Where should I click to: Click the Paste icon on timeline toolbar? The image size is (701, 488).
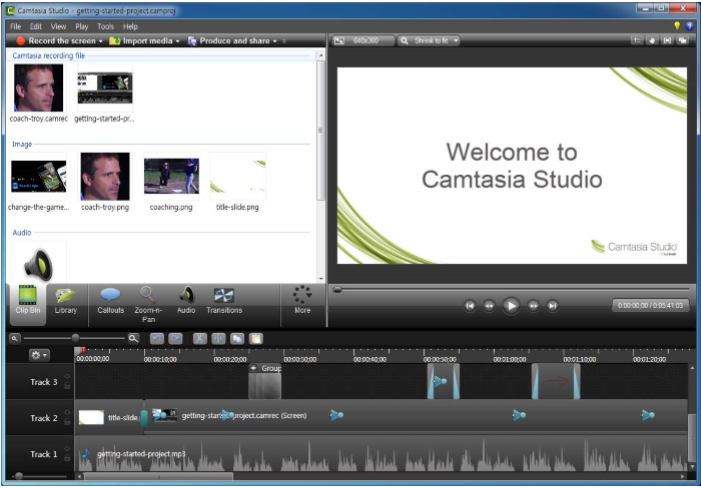click(x=256, y=339)
